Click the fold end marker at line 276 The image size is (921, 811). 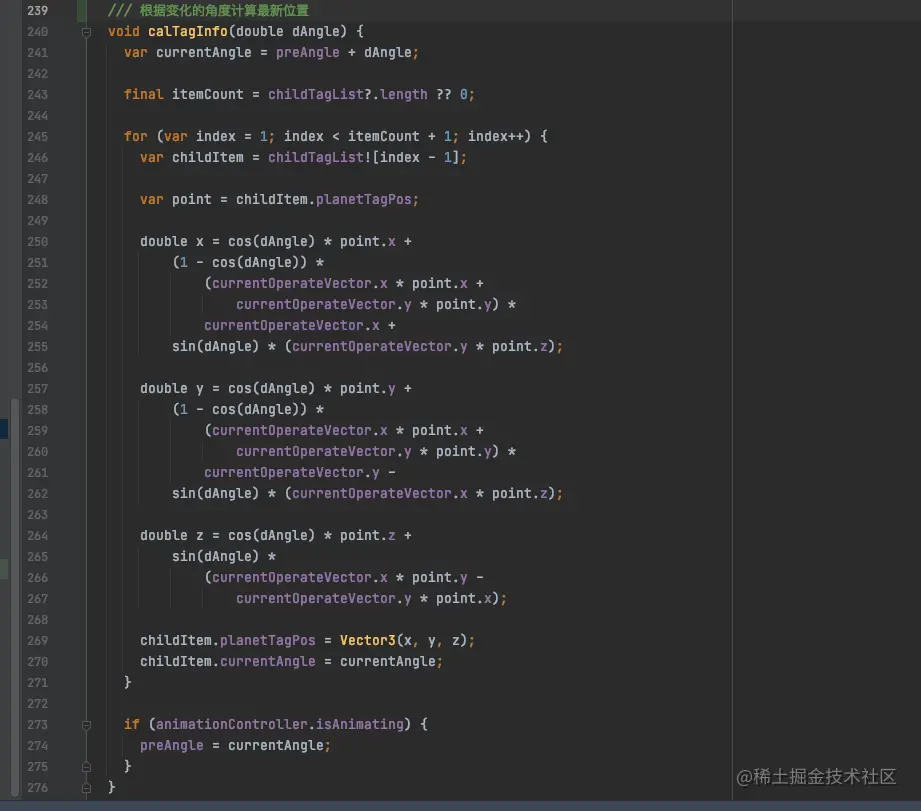point(86,788)
